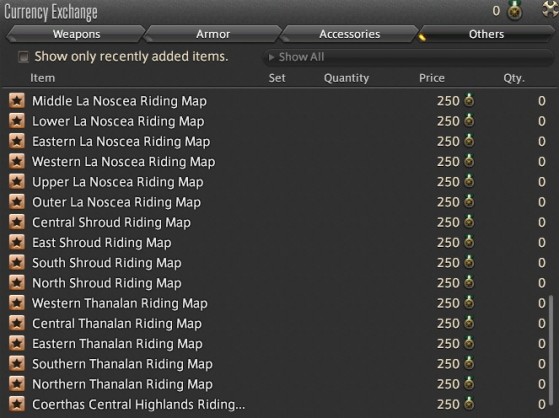
Task: Open the Show All filter dropdown
Action: (409, 57)
